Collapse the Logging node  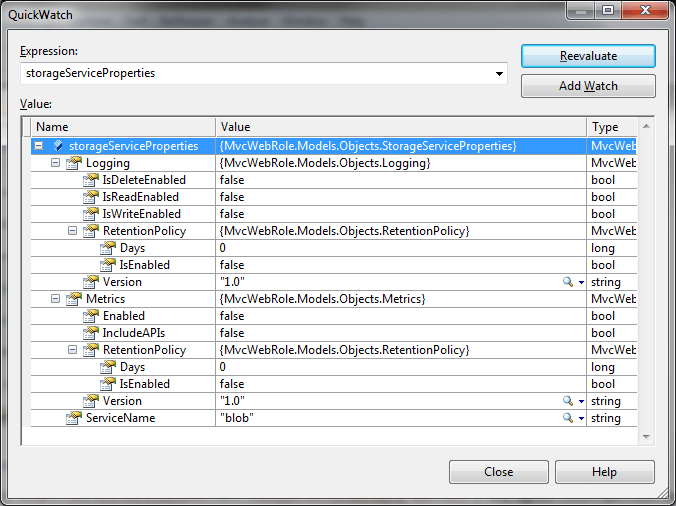tap(55, 163)
